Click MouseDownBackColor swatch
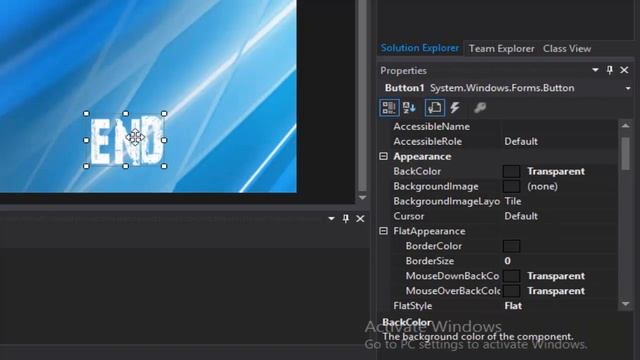The width and height of the screenshot is (640, 360). (x=511, y=276)
